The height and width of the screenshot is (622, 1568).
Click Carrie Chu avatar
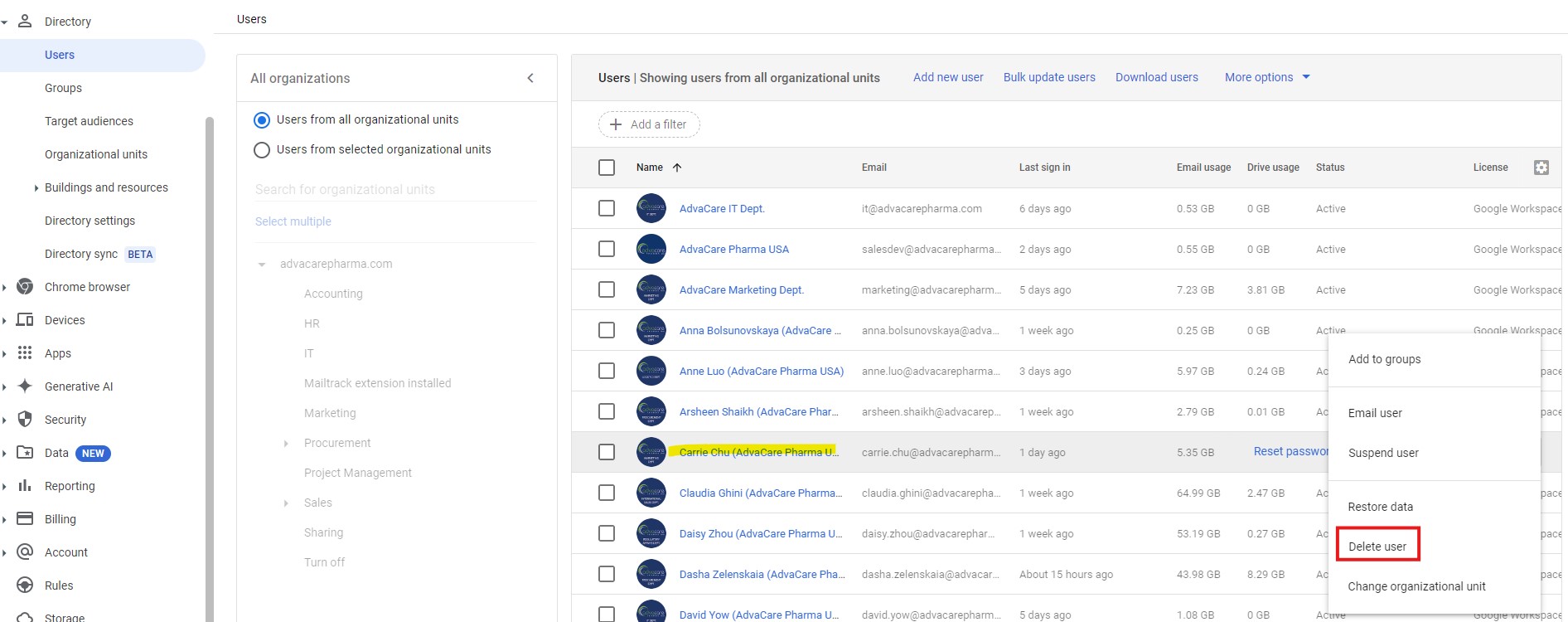click(651, 452)
